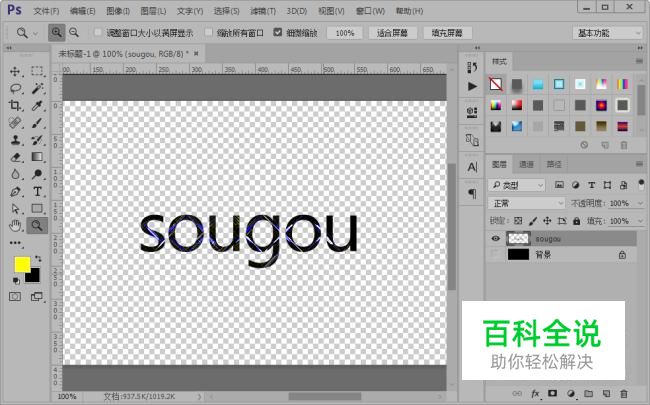Uncheck the scrubby zoom checkbox

pyautogui.click(x=278, y=32)
